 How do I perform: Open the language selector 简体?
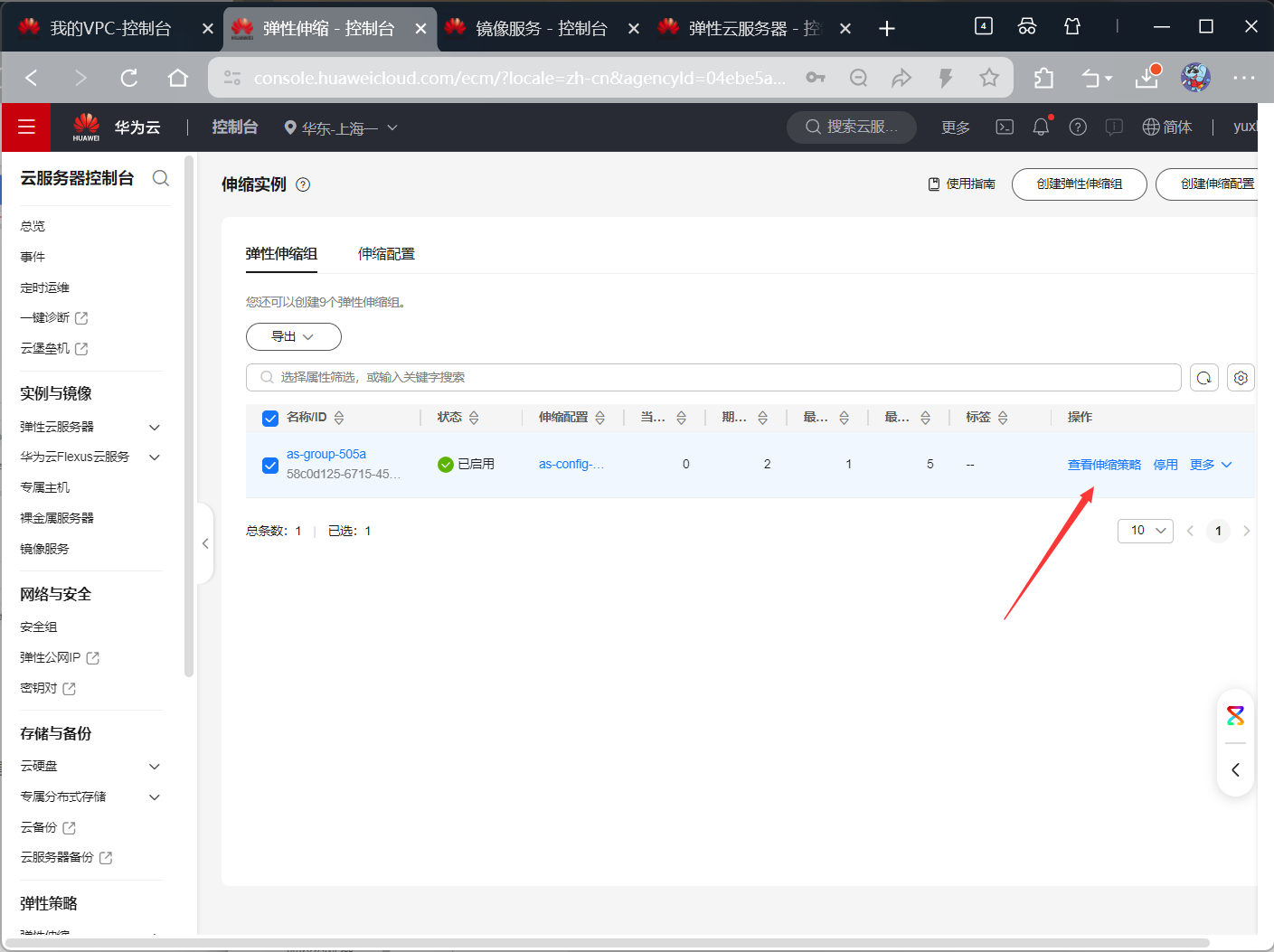click(x=1167, y=127)
